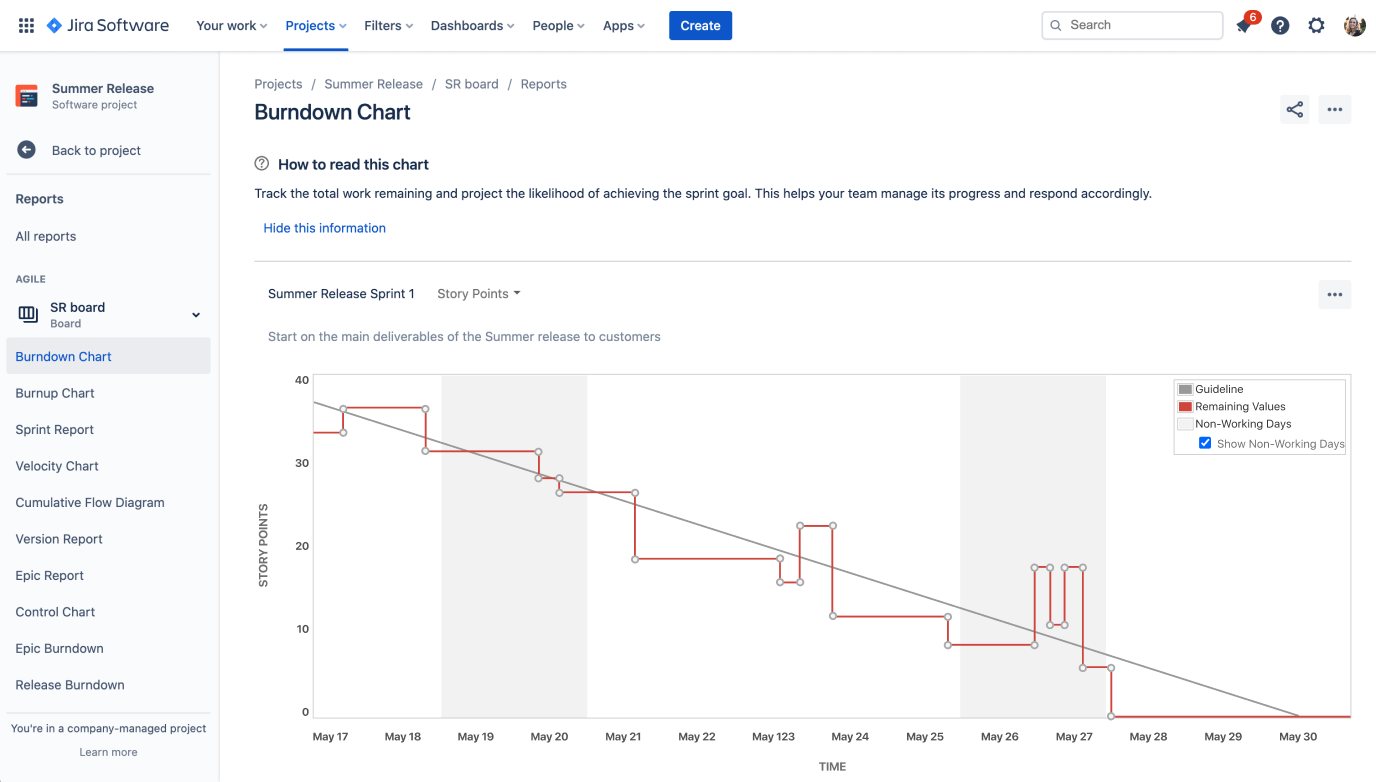Click the Back to project arrow icon

[x=27, y=150]
